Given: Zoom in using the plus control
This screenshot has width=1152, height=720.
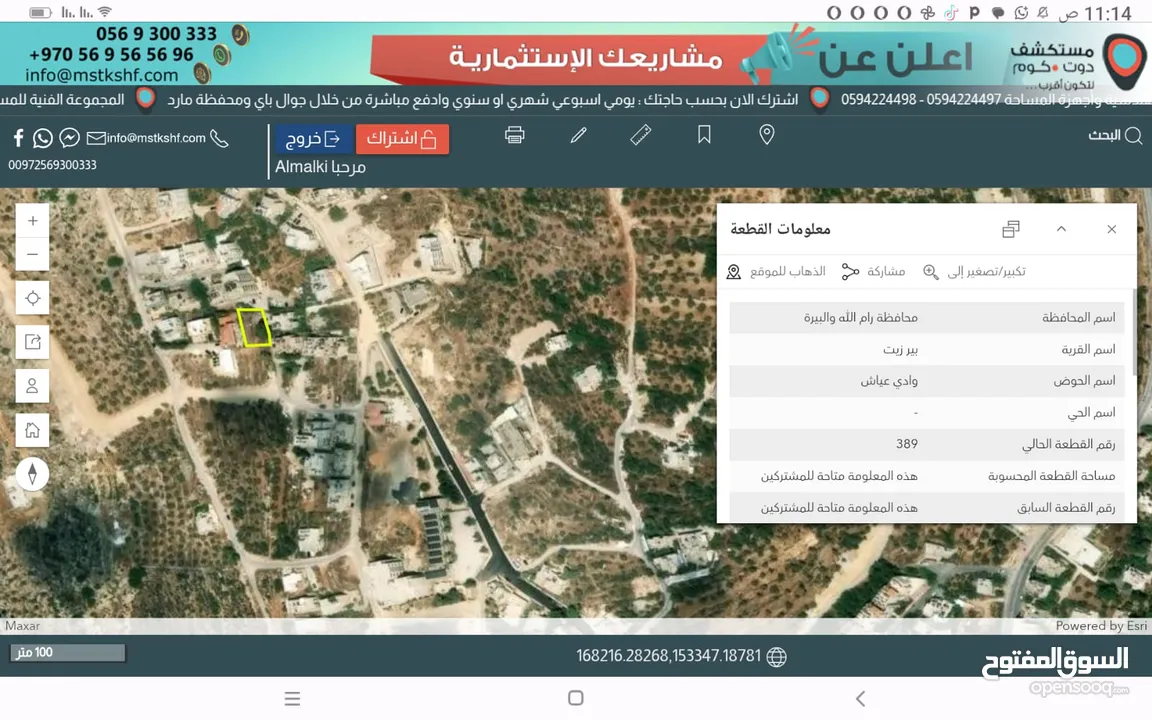Looking at the screenshot, I should point(32,220).
